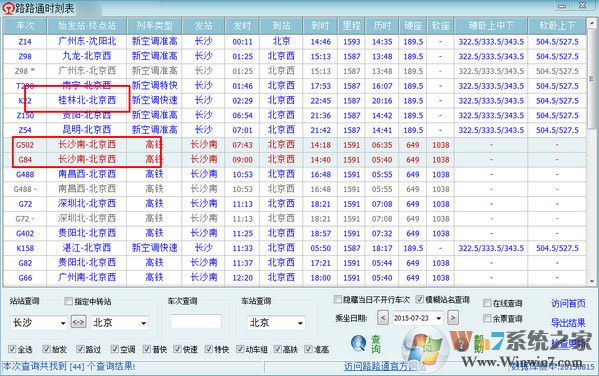Uncheck the 动车组 train type filter

(240, 349)
